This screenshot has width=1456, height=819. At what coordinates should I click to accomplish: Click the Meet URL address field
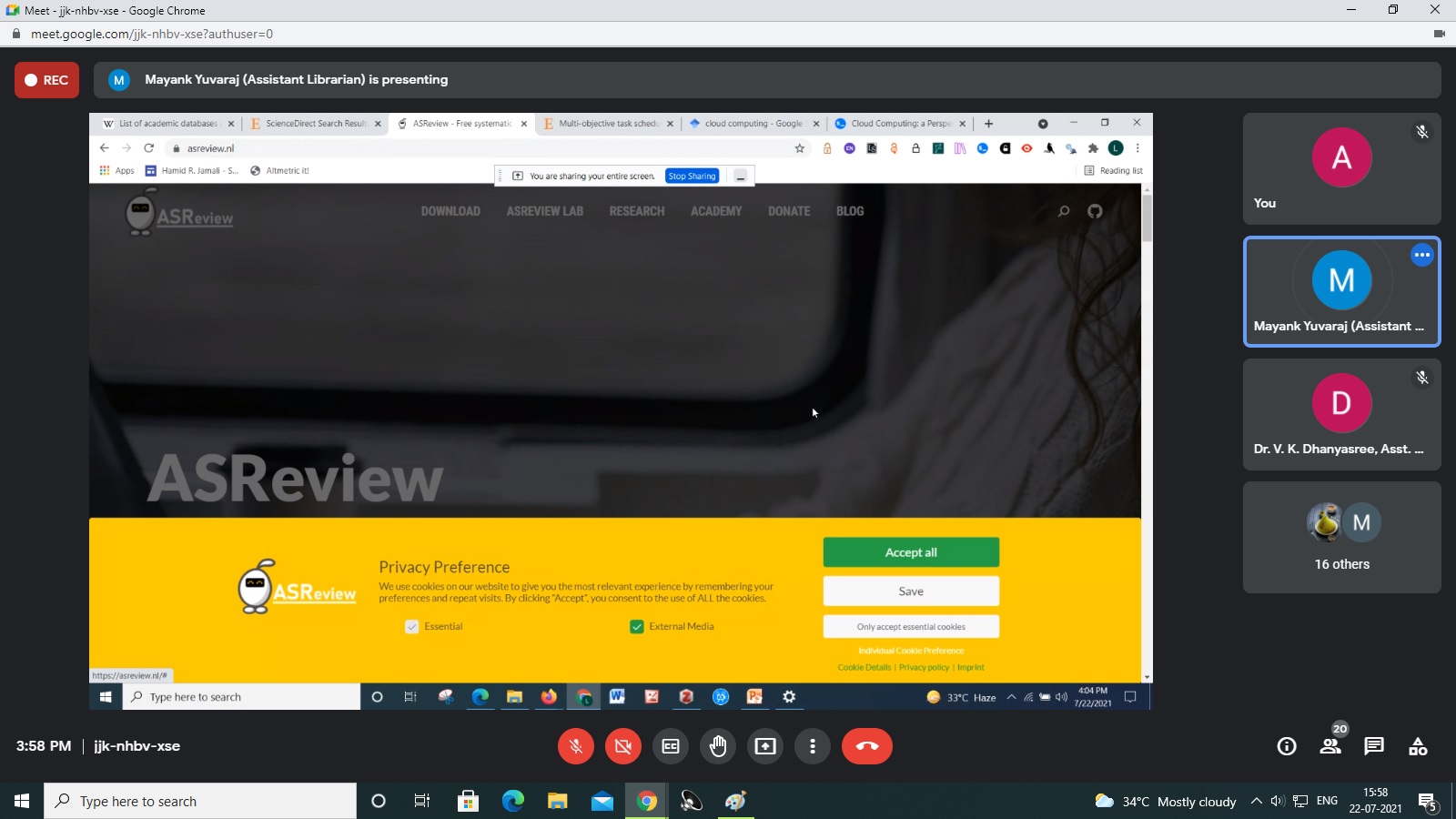click(152, 34)
